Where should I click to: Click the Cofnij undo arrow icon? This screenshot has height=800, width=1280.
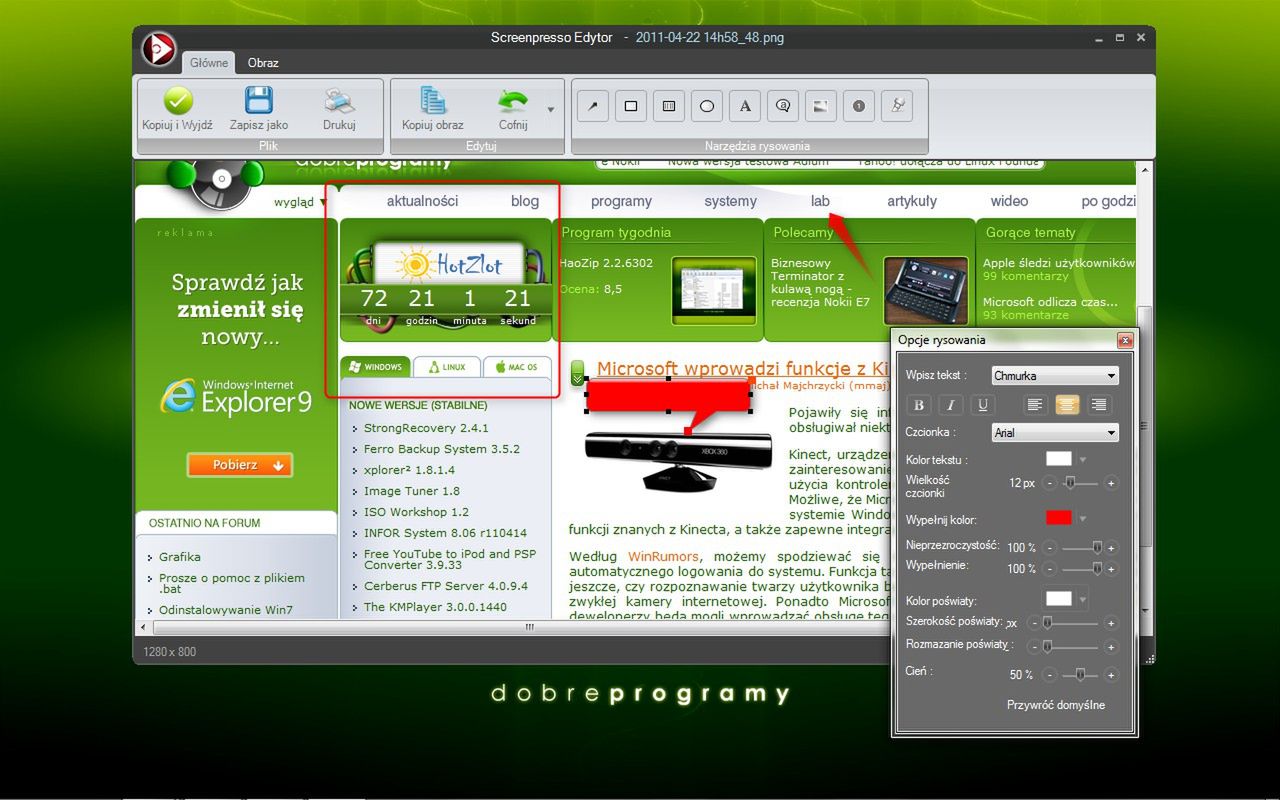point(513,101)
